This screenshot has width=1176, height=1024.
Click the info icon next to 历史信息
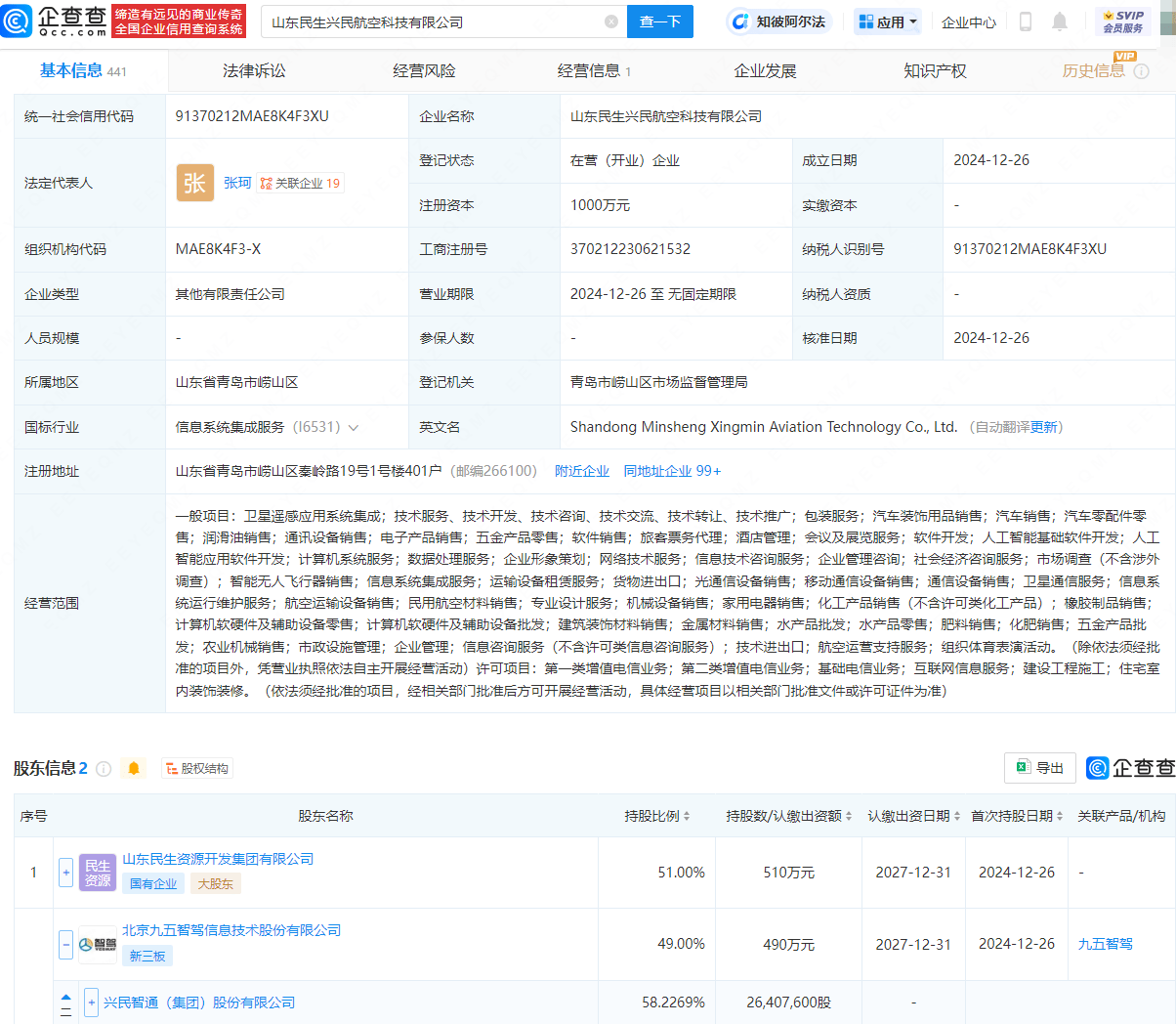point(1141,71)
